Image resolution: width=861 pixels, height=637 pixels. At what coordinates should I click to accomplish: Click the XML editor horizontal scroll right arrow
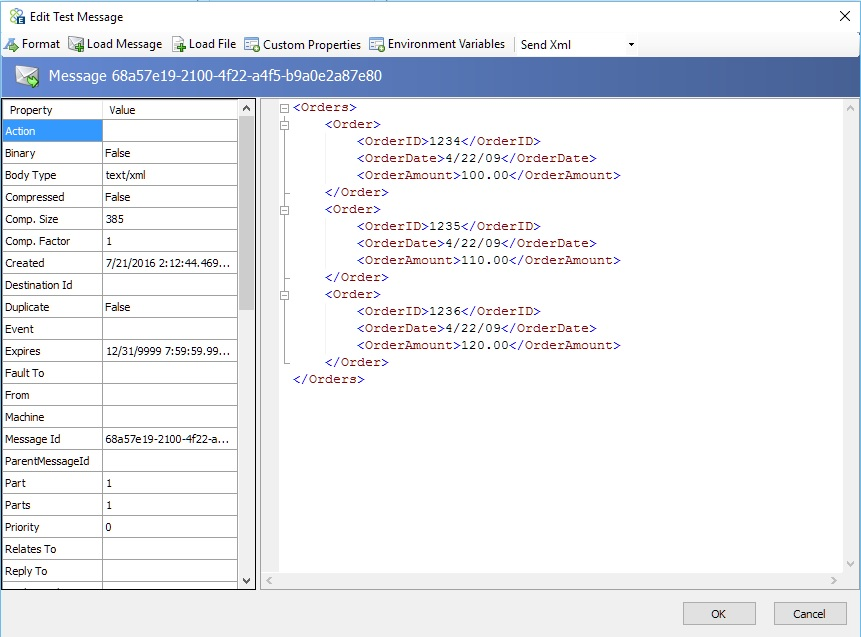pos(834,580)
